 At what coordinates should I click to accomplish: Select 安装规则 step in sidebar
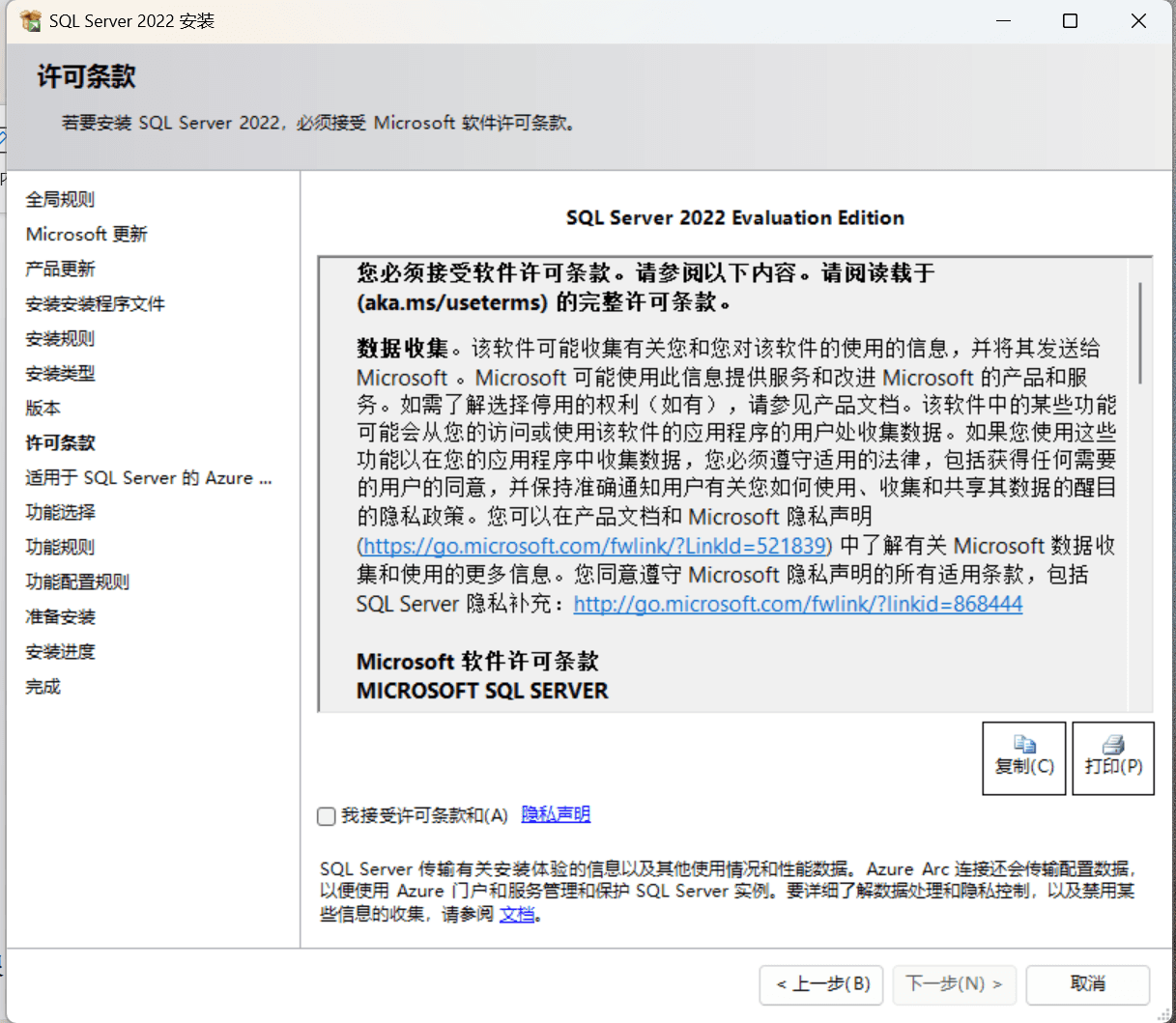[x=60, y=338]
